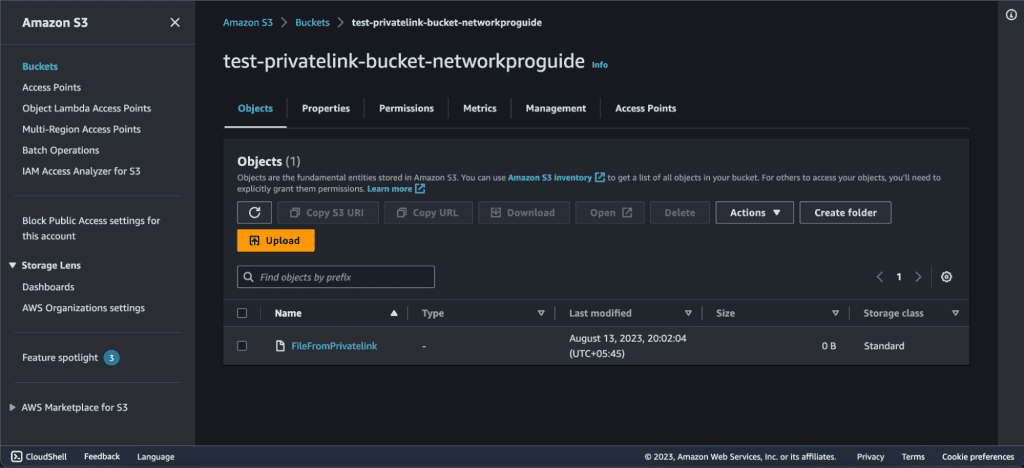Click the Delete button
This screenshot has width=1024, height=468.
coord(680,213)
